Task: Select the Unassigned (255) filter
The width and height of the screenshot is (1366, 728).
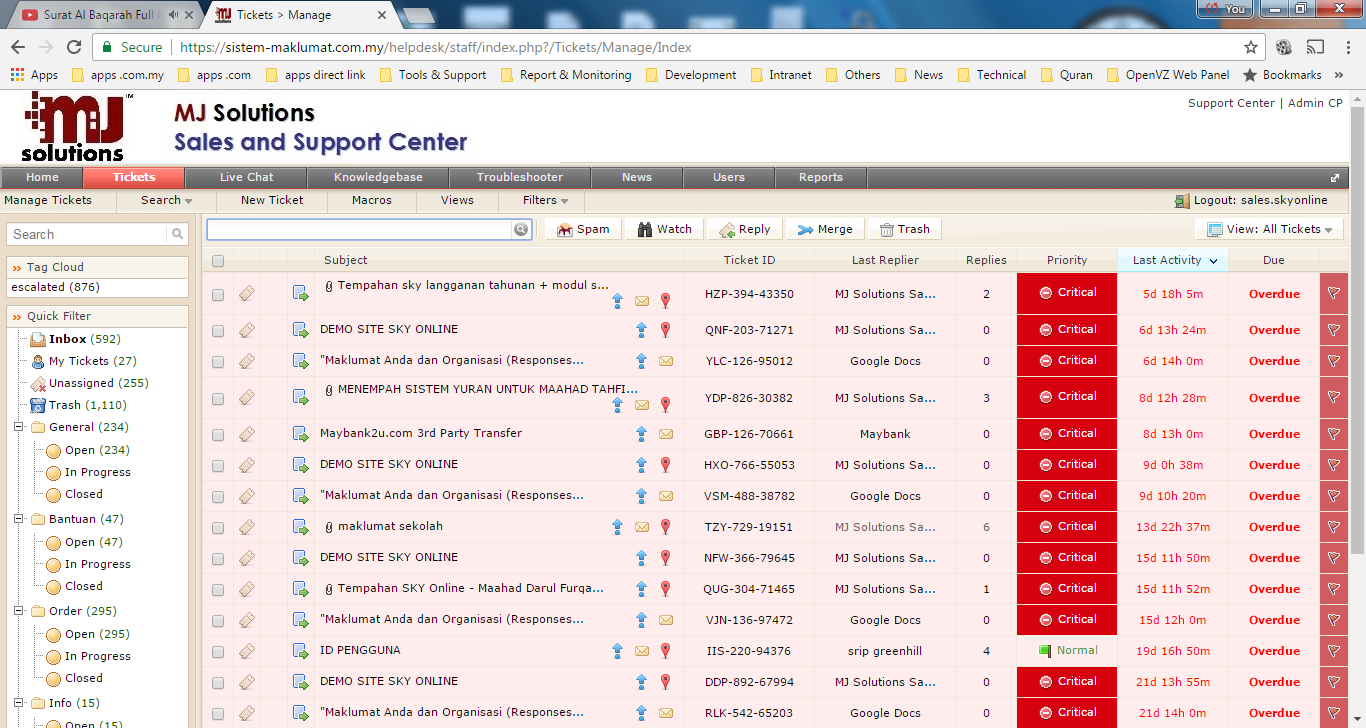Action: pyautogui.click(x=99, y=383)
